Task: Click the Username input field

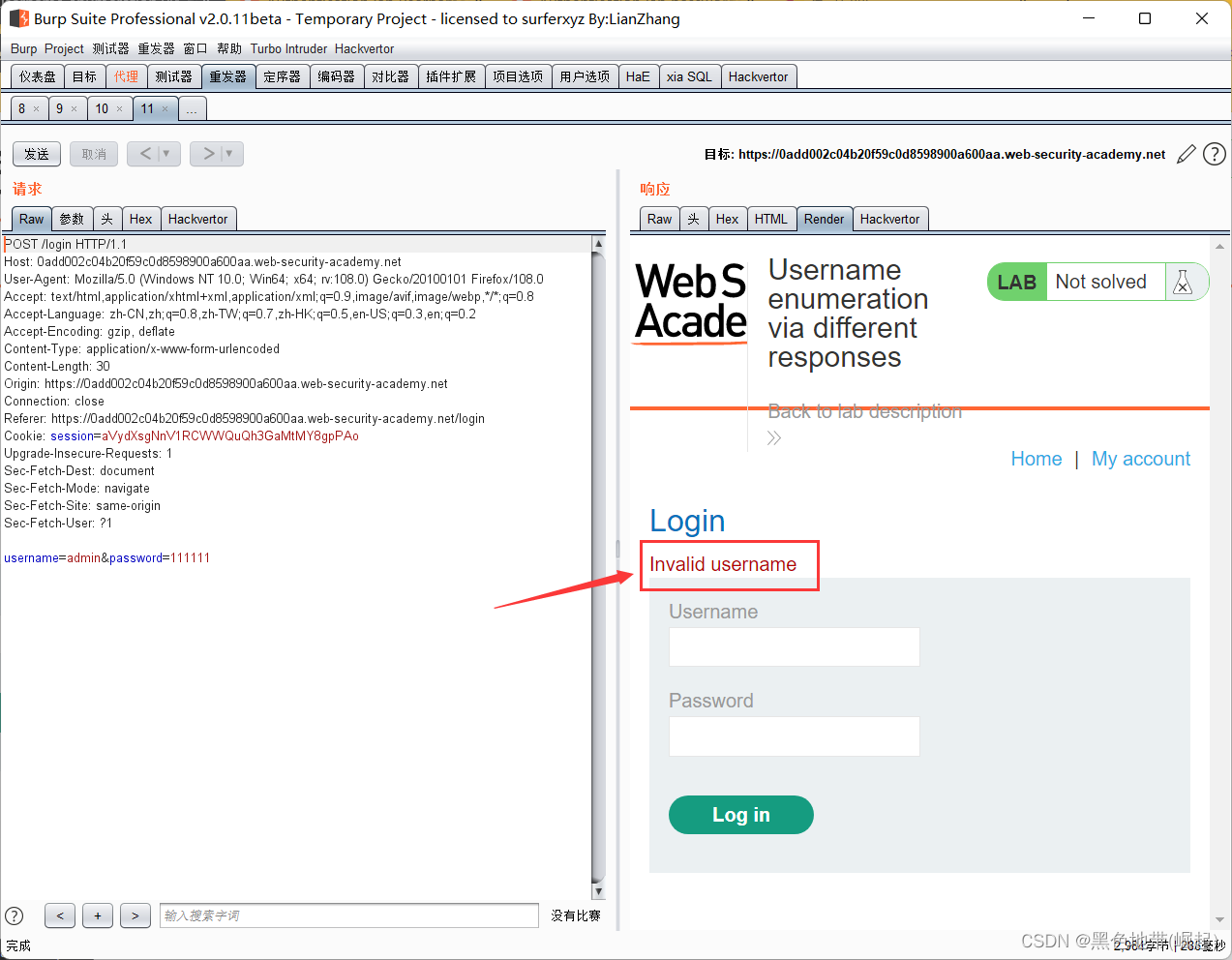Action: (x=795, y=646)
